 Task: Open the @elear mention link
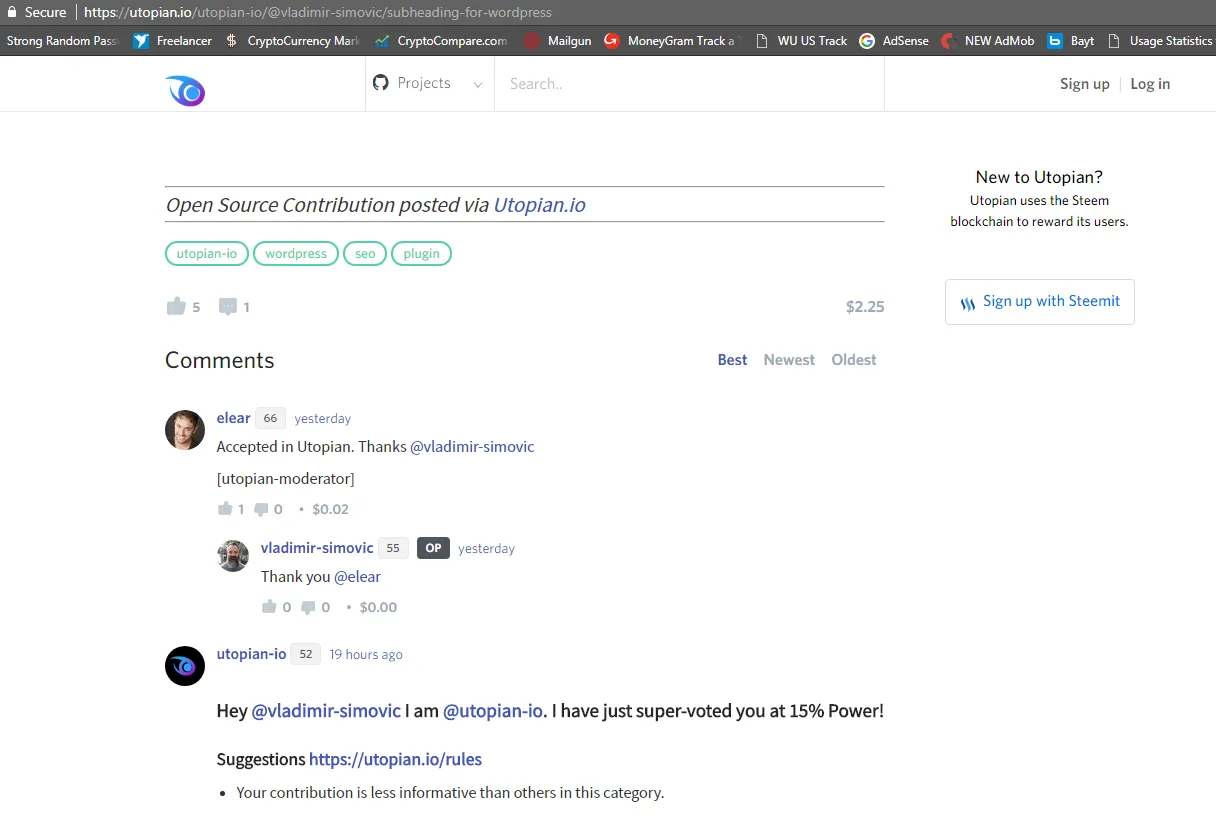(x=357, y=577)
